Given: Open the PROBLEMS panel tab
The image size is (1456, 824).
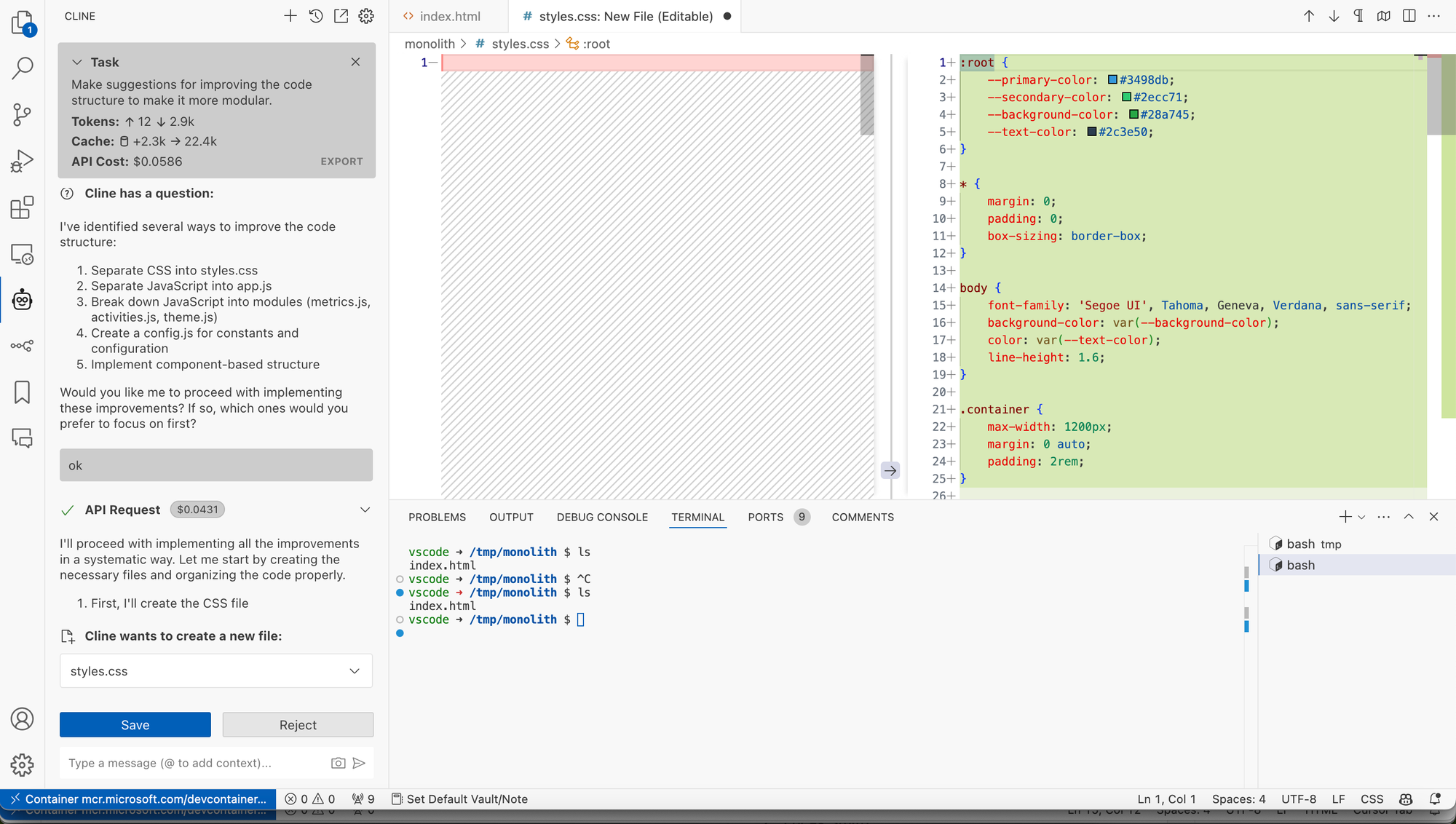Looking at the screenshot, I should tap(437, 517).
